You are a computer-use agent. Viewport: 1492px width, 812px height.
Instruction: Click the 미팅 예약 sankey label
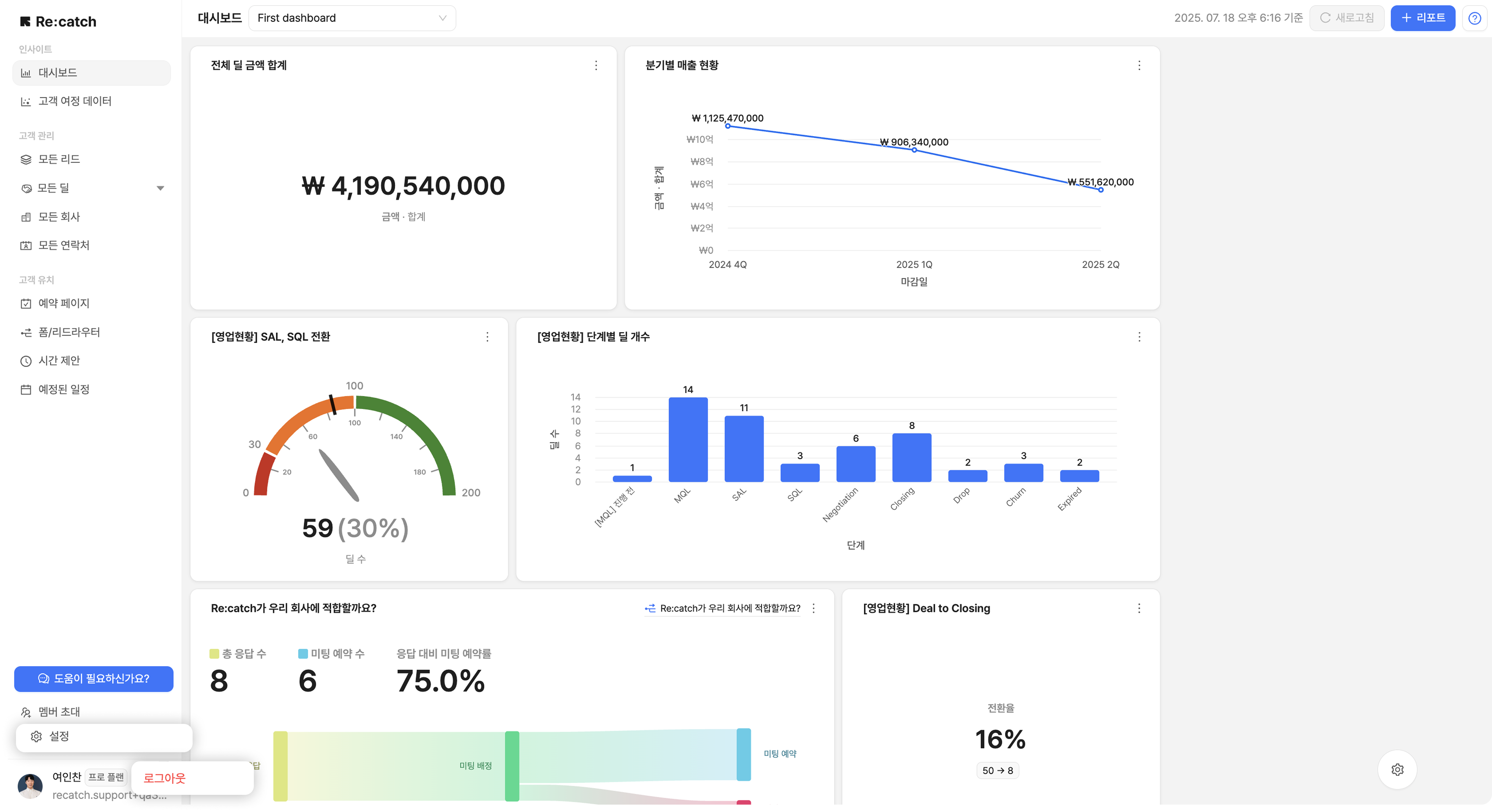[780, 753]
